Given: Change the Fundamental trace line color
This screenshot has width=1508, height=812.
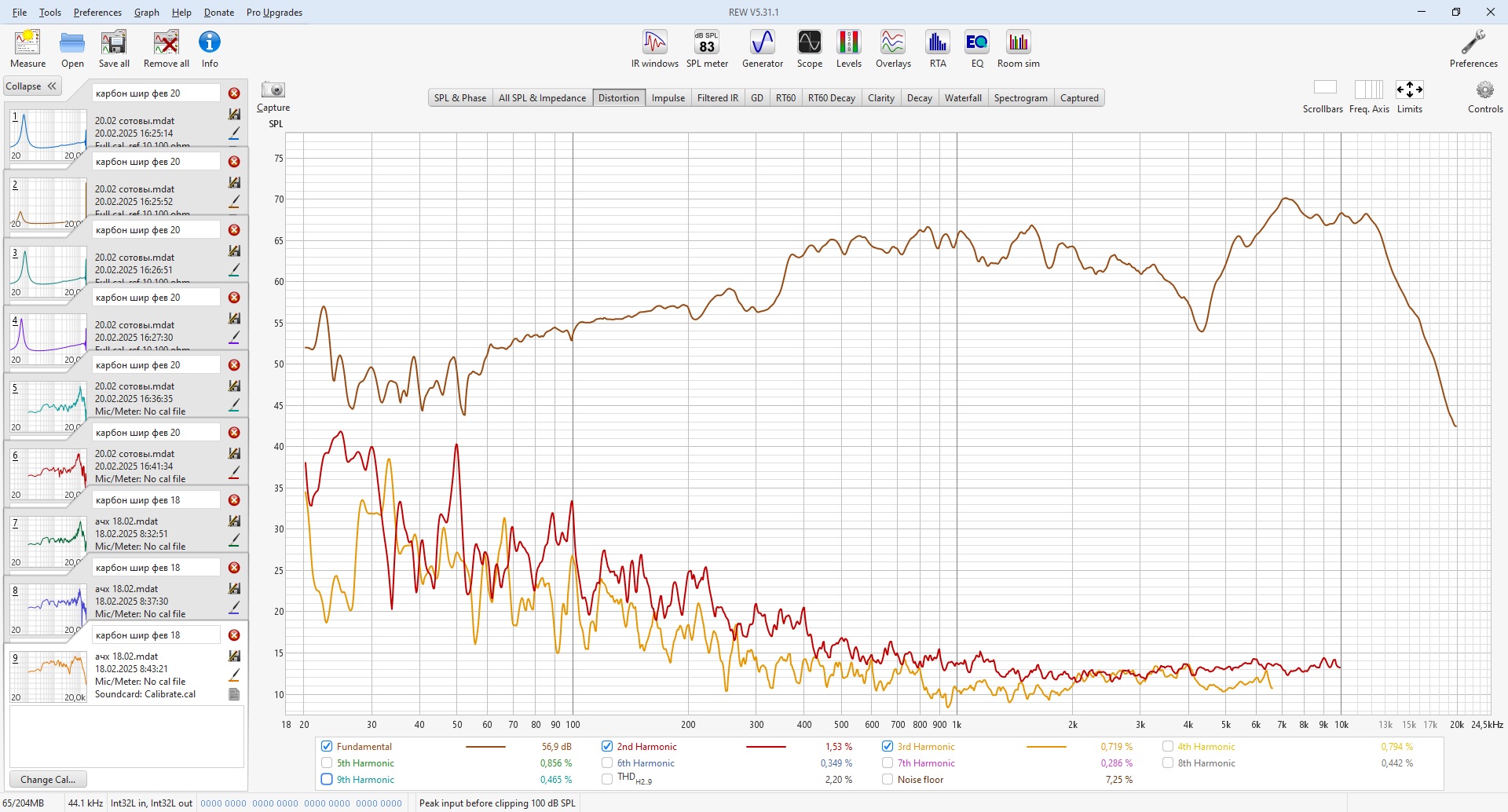Looking at the screenshot, I should 485,747.
